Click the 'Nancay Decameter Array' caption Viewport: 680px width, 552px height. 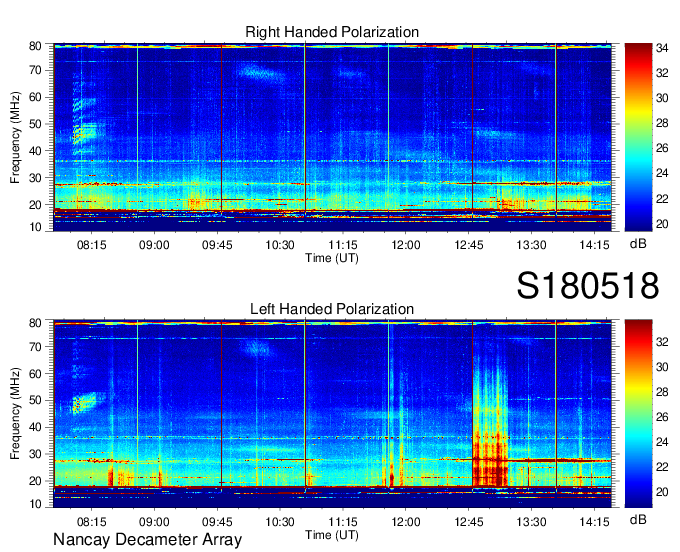(x=147, y=539)
